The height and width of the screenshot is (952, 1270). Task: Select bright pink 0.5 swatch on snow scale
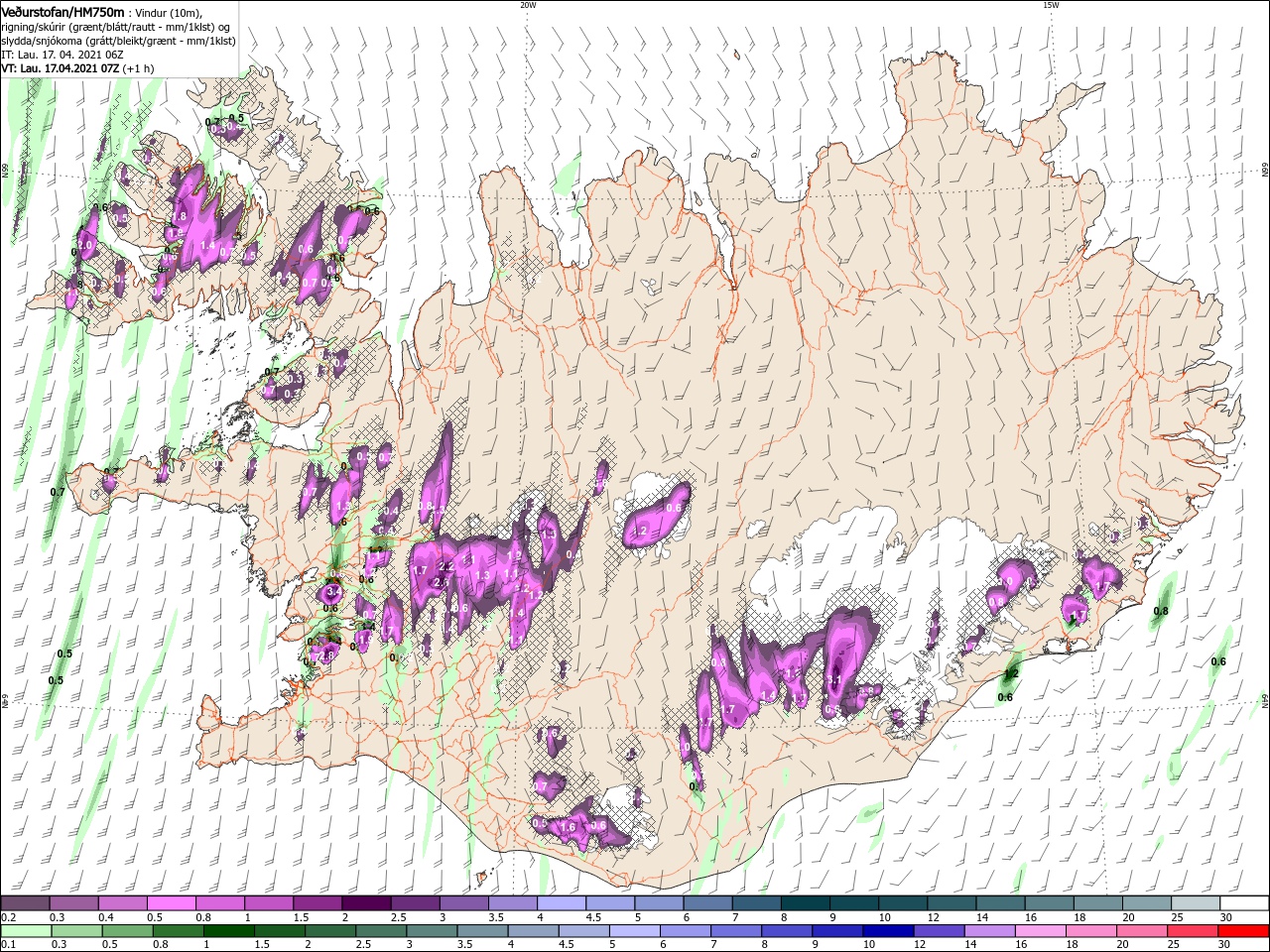(x=172, y=903)
